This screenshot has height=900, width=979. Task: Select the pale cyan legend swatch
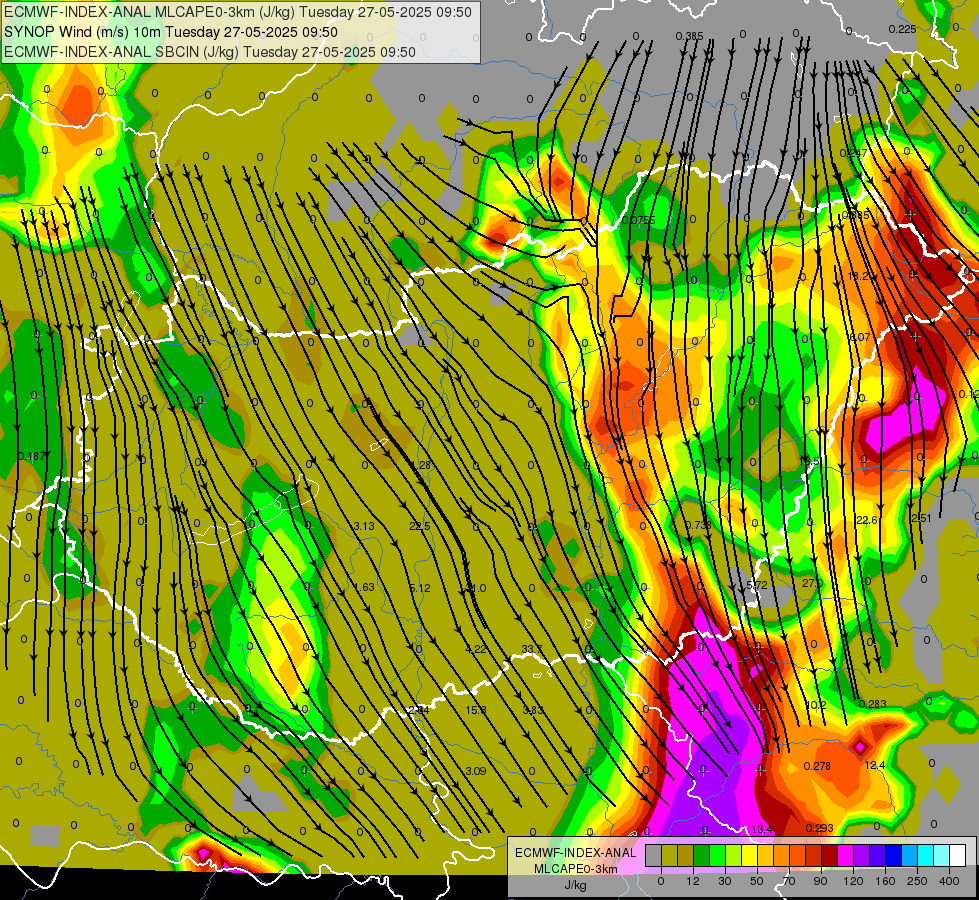pyautogui.click(x=942, y=855)
